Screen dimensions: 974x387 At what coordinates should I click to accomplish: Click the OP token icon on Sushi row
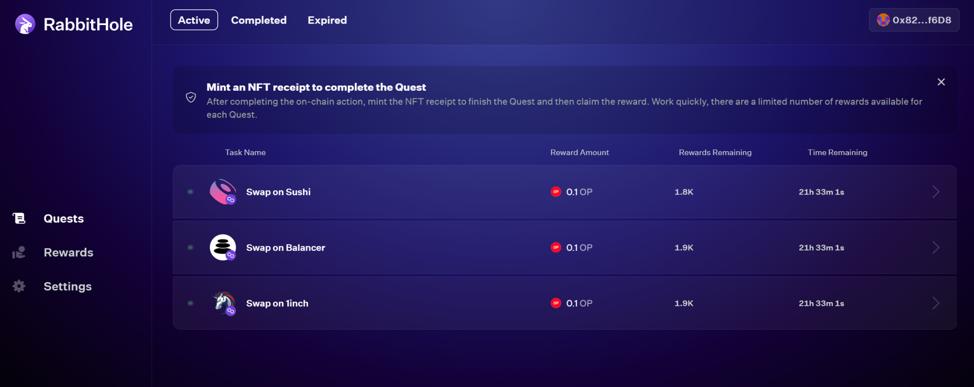(x=556, y=192)
